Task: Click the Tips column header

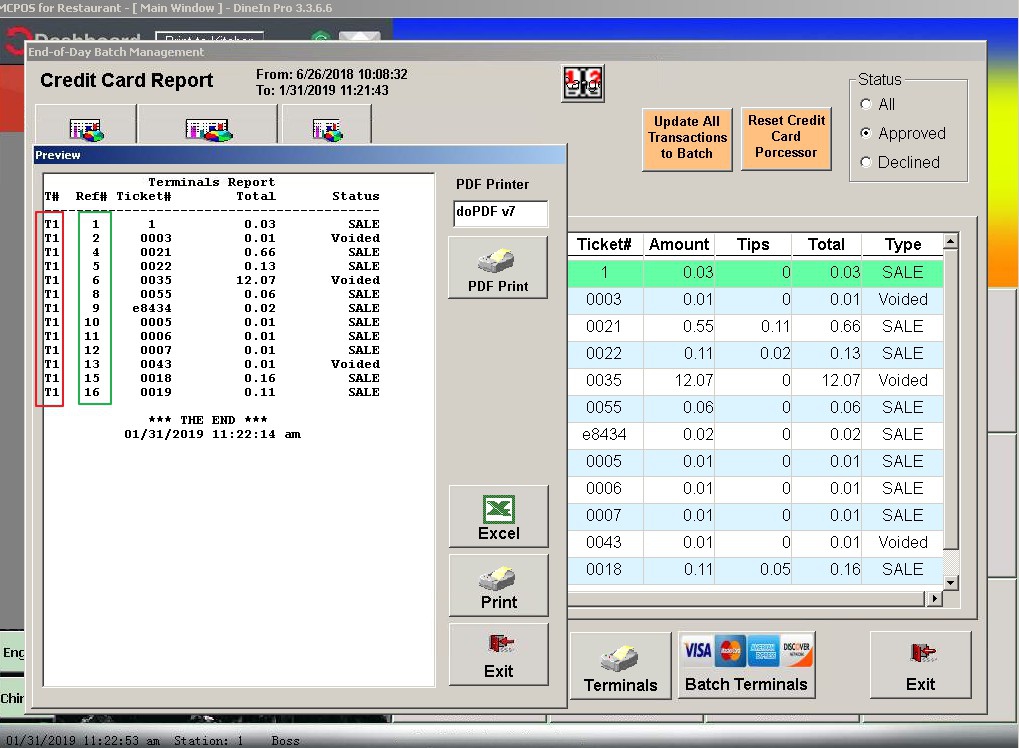Action: (x=753, y=244)
